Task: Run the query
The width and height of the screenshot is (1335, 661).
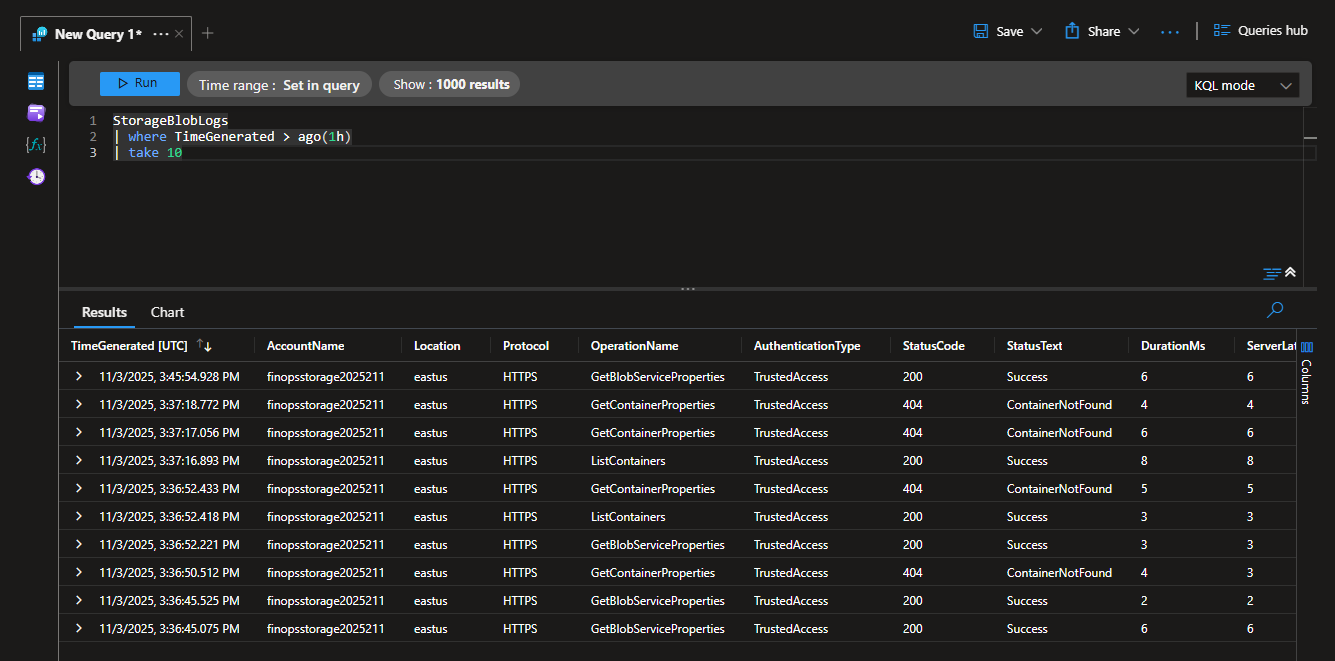Action: tap(140, 84)
